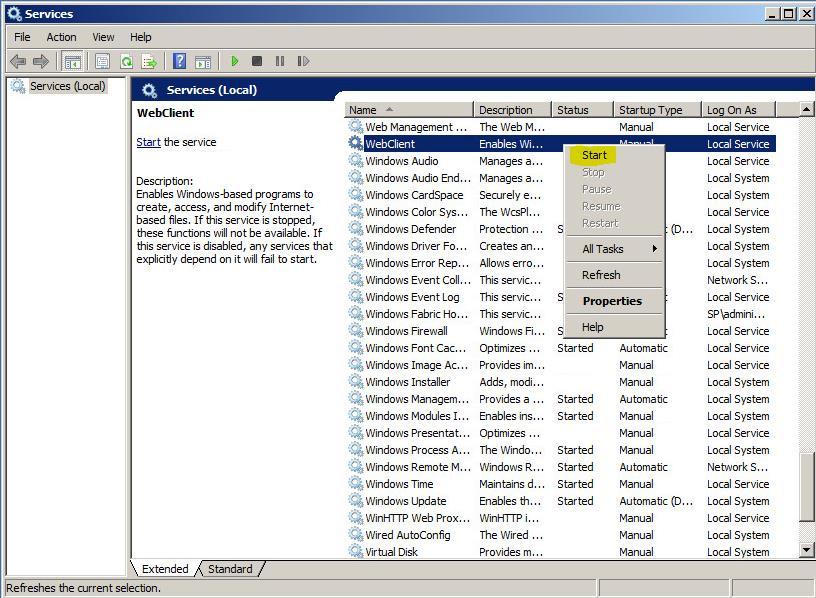
Task: Click Show/Hide Action Pane toolbar icon
Action: (x=203, y=61)
